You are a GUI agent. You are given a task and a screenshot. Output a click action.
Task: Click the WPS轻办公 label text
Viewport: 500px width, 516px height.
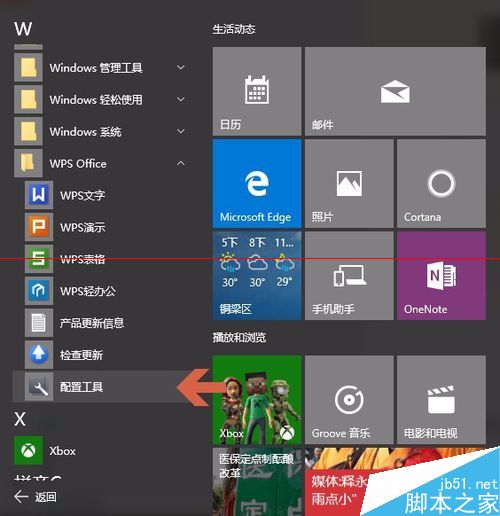point(88,291)
